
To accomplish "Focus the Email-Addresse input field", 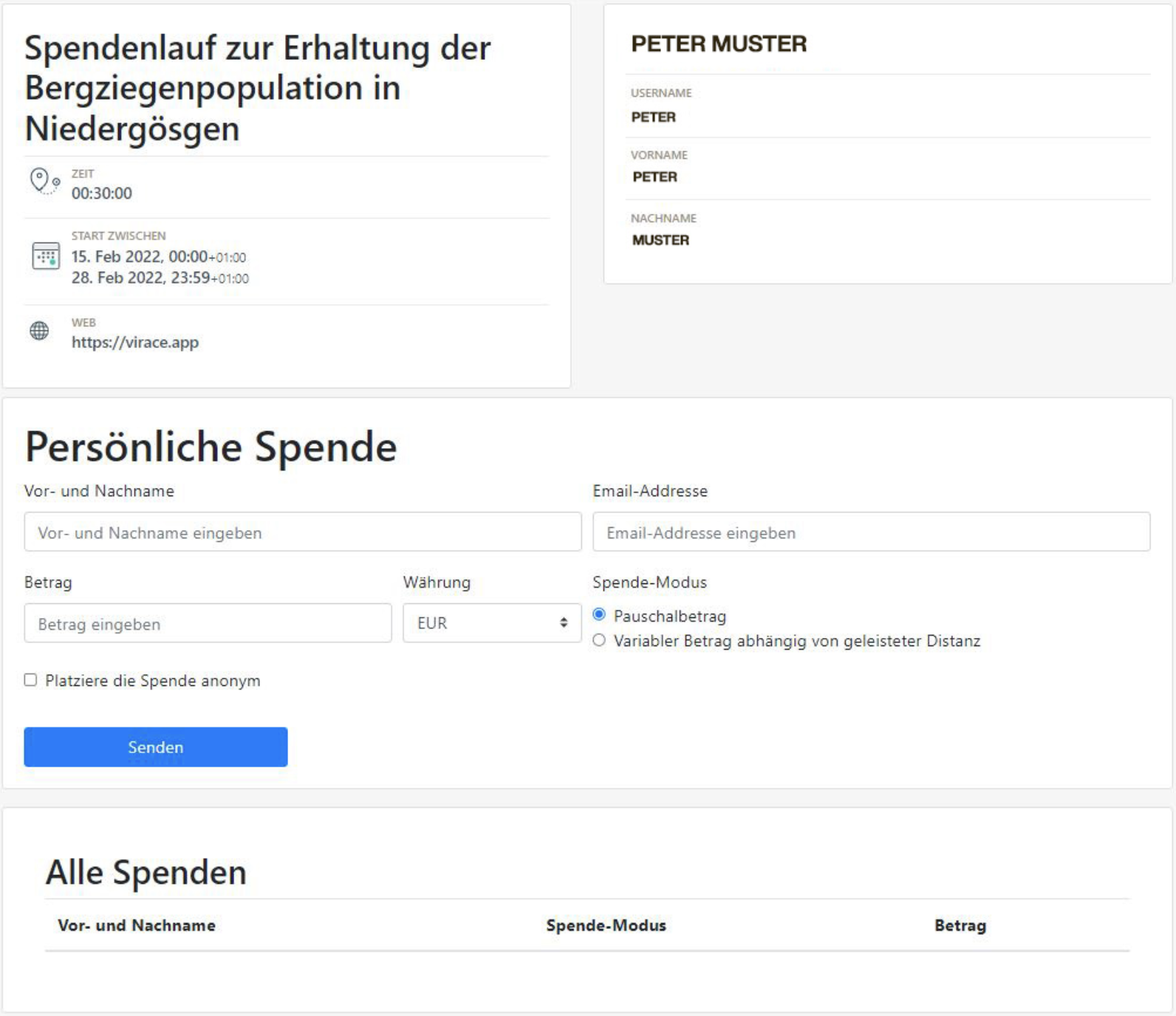I will (871, 532).
